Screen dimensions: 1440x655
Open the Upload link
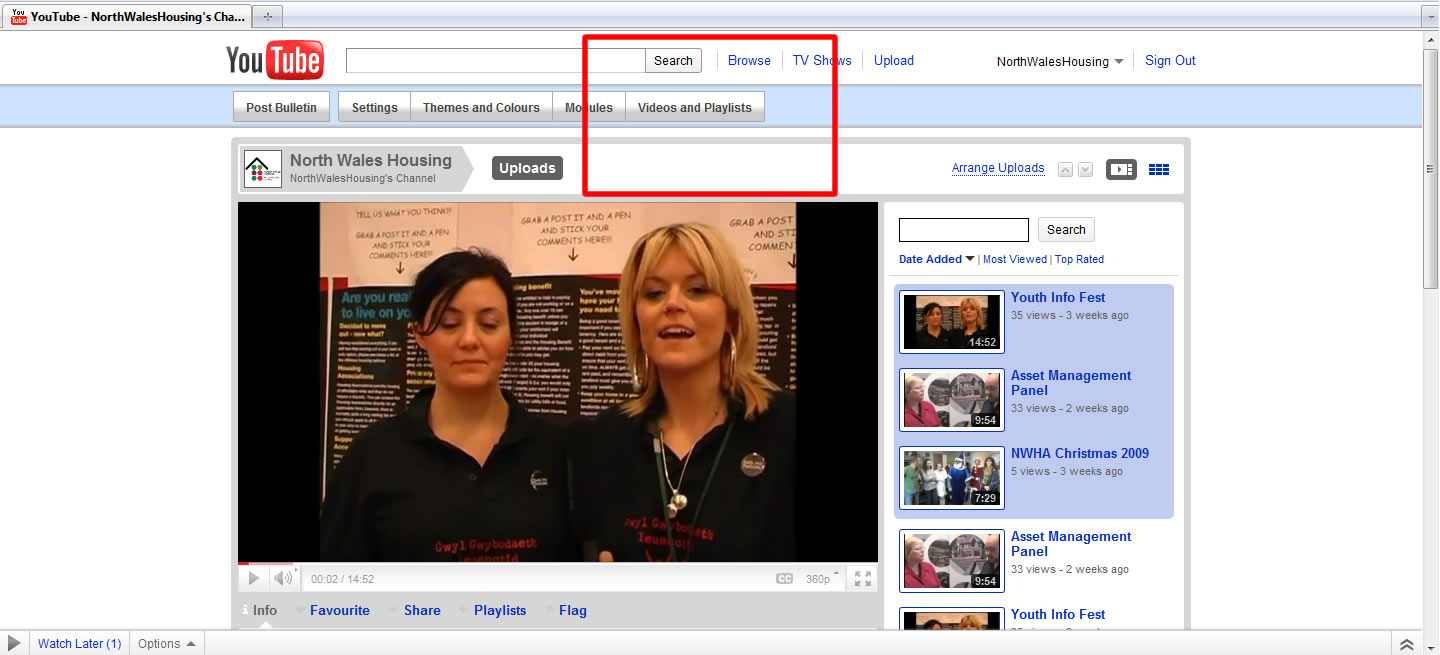tap(894, 60)
